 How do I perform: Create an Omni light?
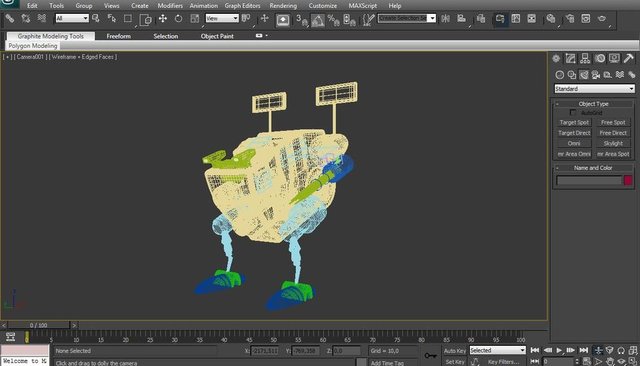574,143
